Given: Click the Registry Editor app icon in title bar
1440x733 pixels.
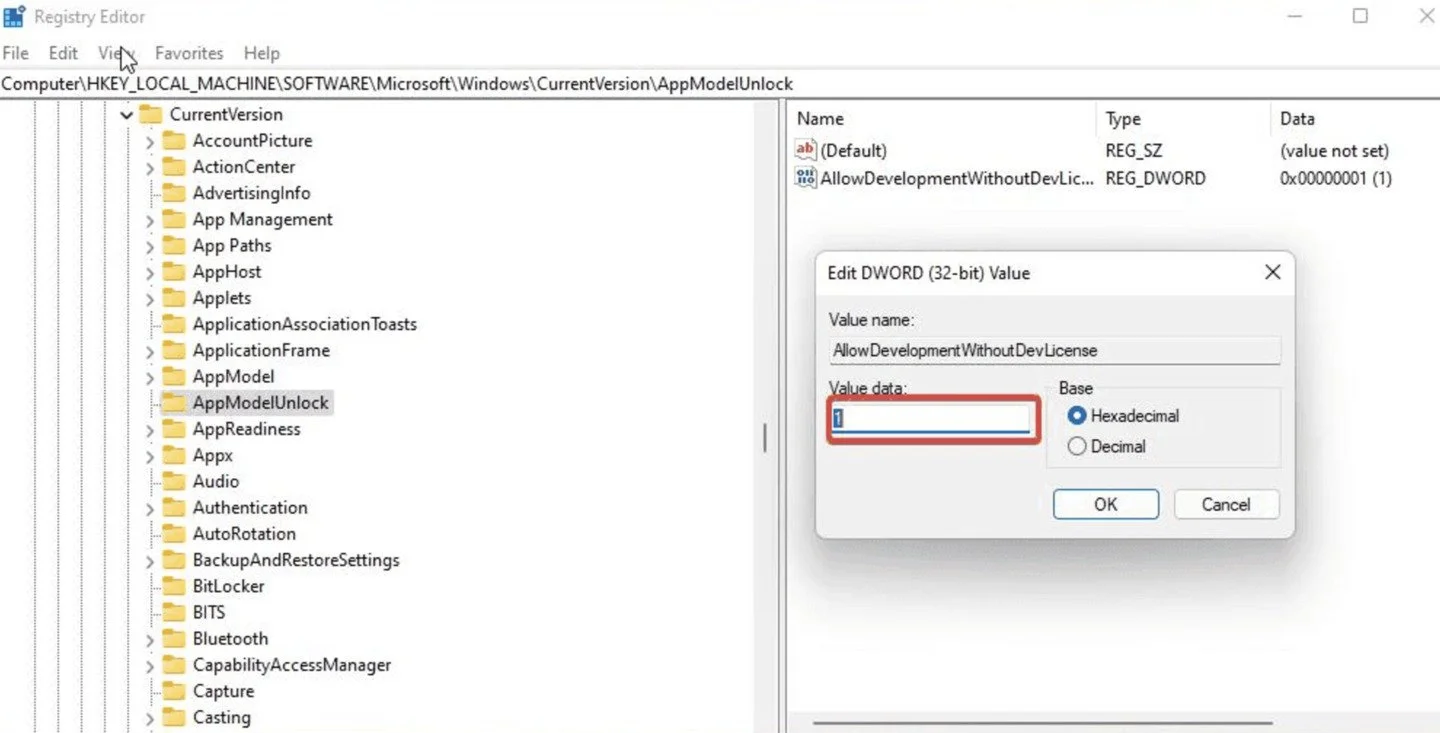Looking at the screenshot, I should point(14,17).
